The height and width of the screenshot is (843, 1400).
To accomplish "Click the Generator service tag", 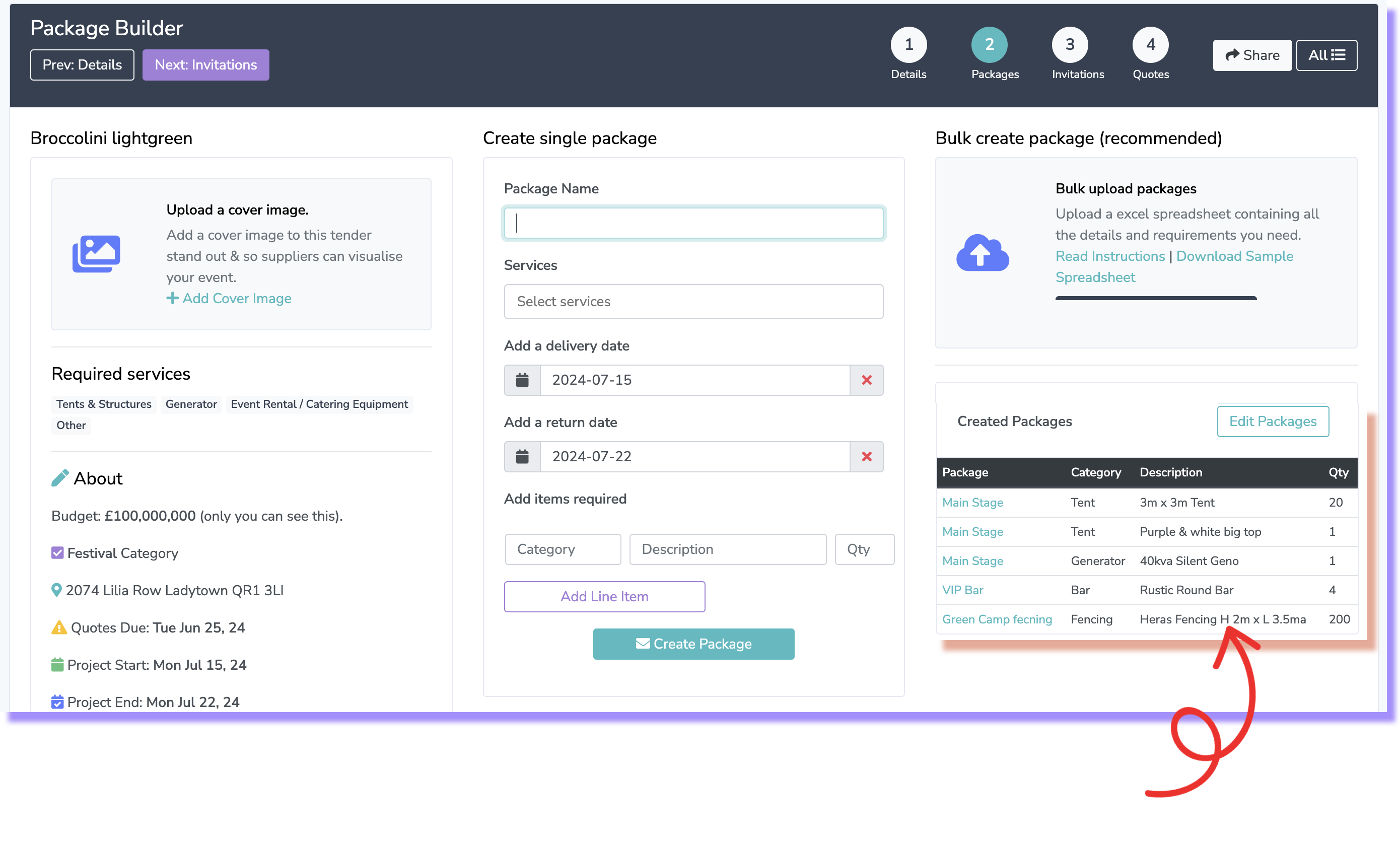I will coord(191,404).
